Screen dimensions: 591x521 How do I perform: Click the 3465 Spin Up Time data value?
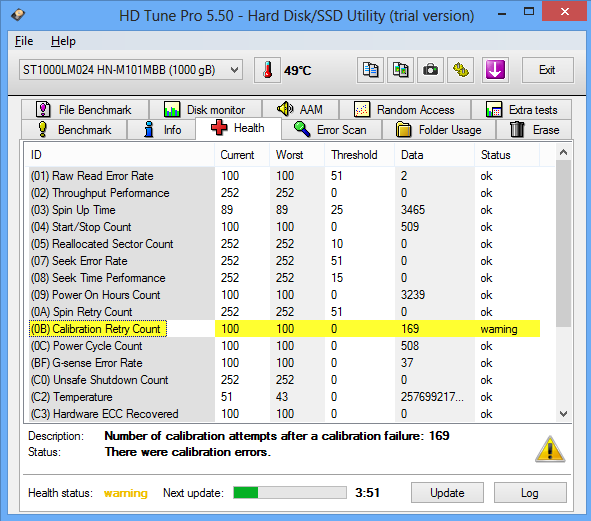click(x=413, y=210)
